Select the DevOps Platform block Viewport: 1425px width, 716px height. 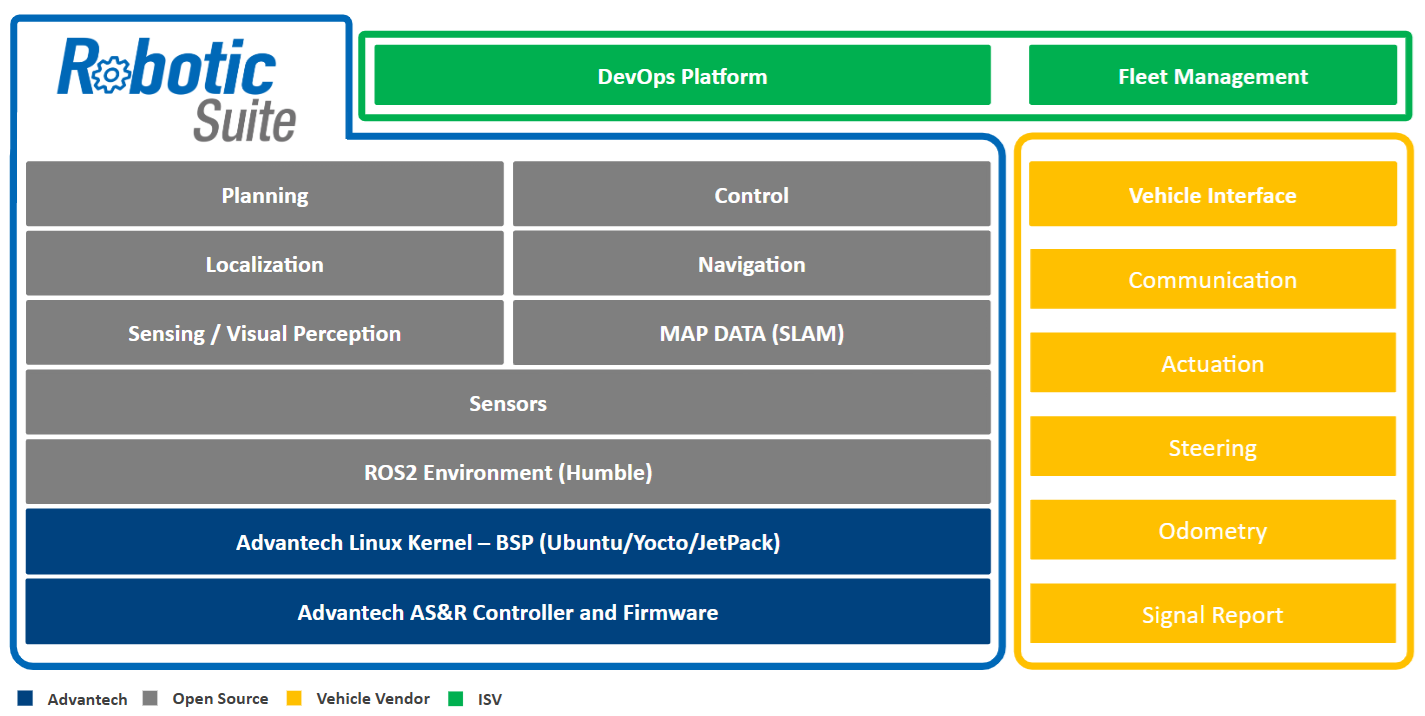(x=682, y=76)
